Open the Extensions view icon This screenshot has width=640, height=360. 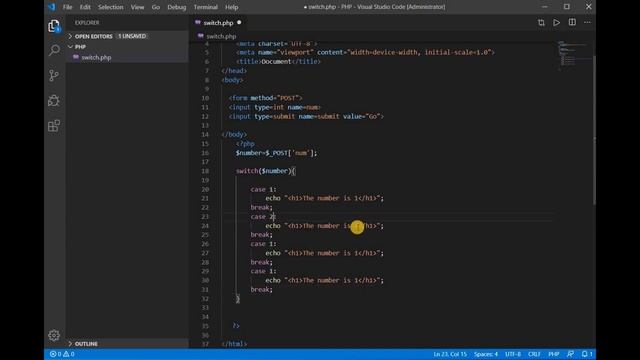54,126
